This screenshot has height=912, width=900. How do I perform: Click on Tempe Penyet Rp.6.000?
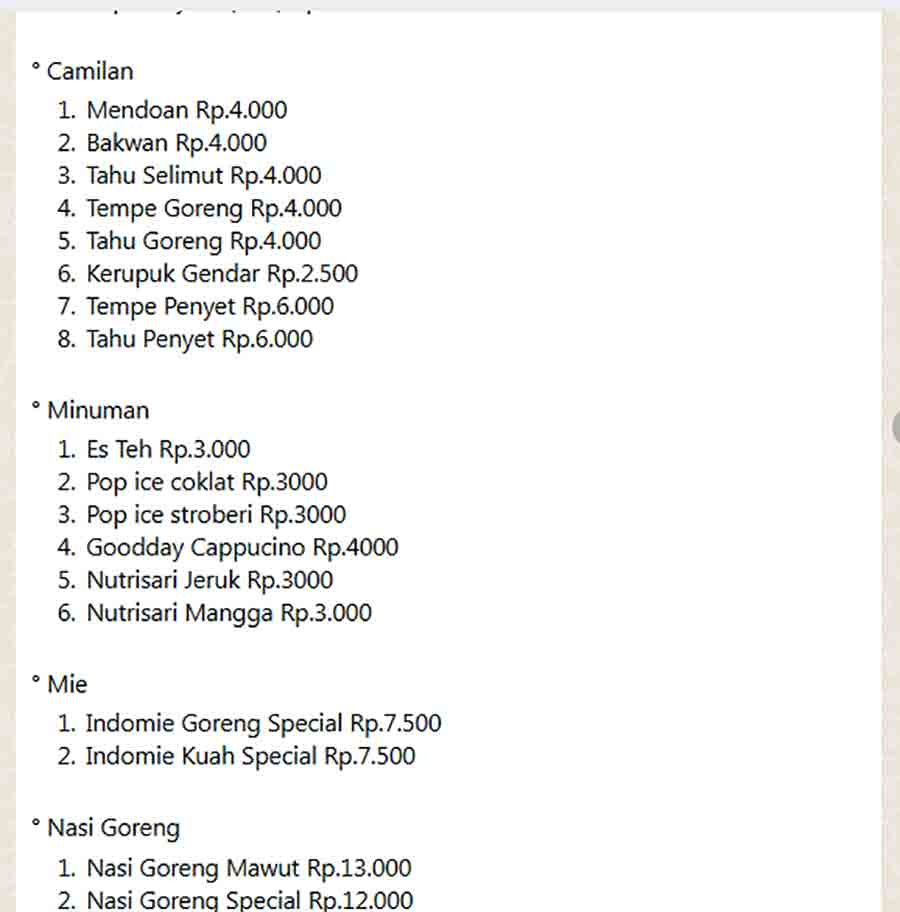coord(209,306)
